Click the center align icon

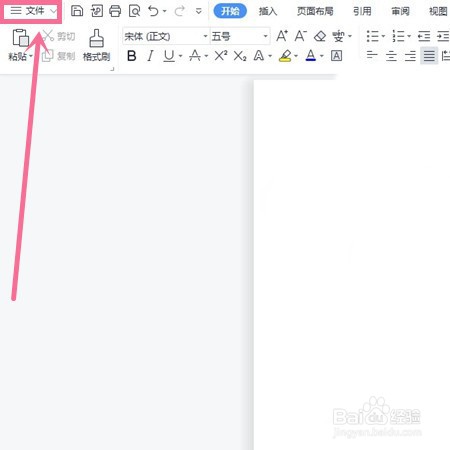click(x=391, y=56)
